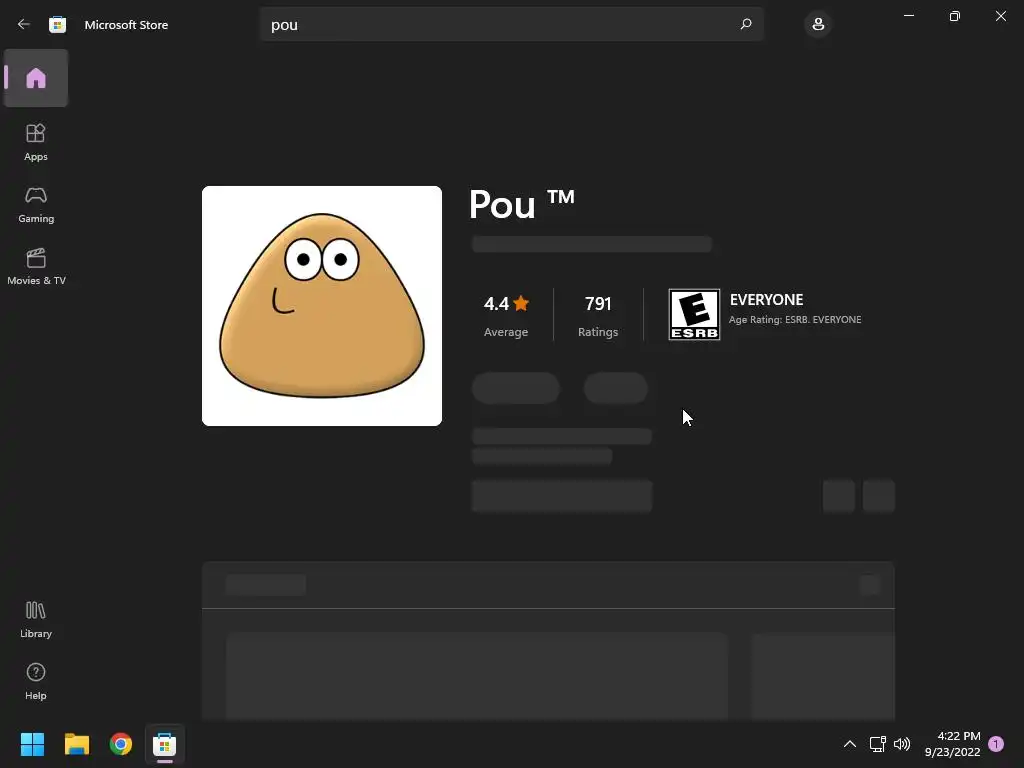Screen dimensions: 1024x768
Task: Open the Movies & TV section
Action: [36, 266]
